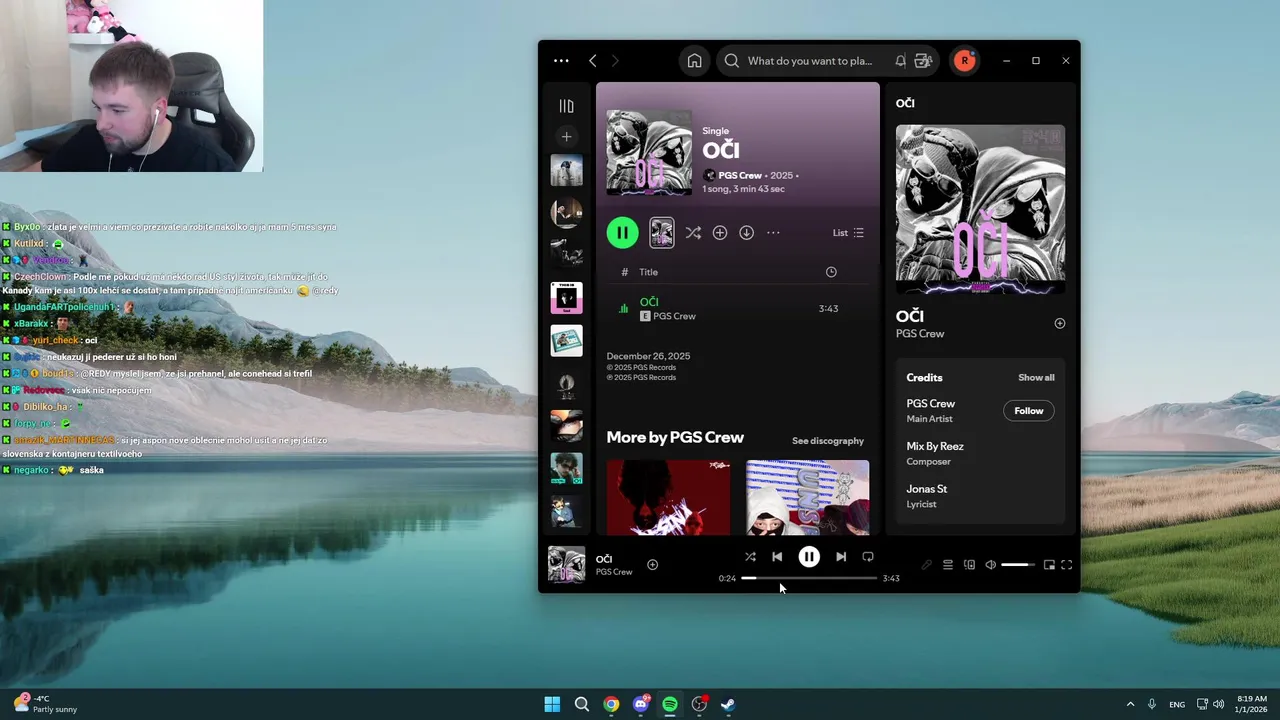Enable shuffle in the player bar
1280x720 pixels.
(x=750, y=557)
